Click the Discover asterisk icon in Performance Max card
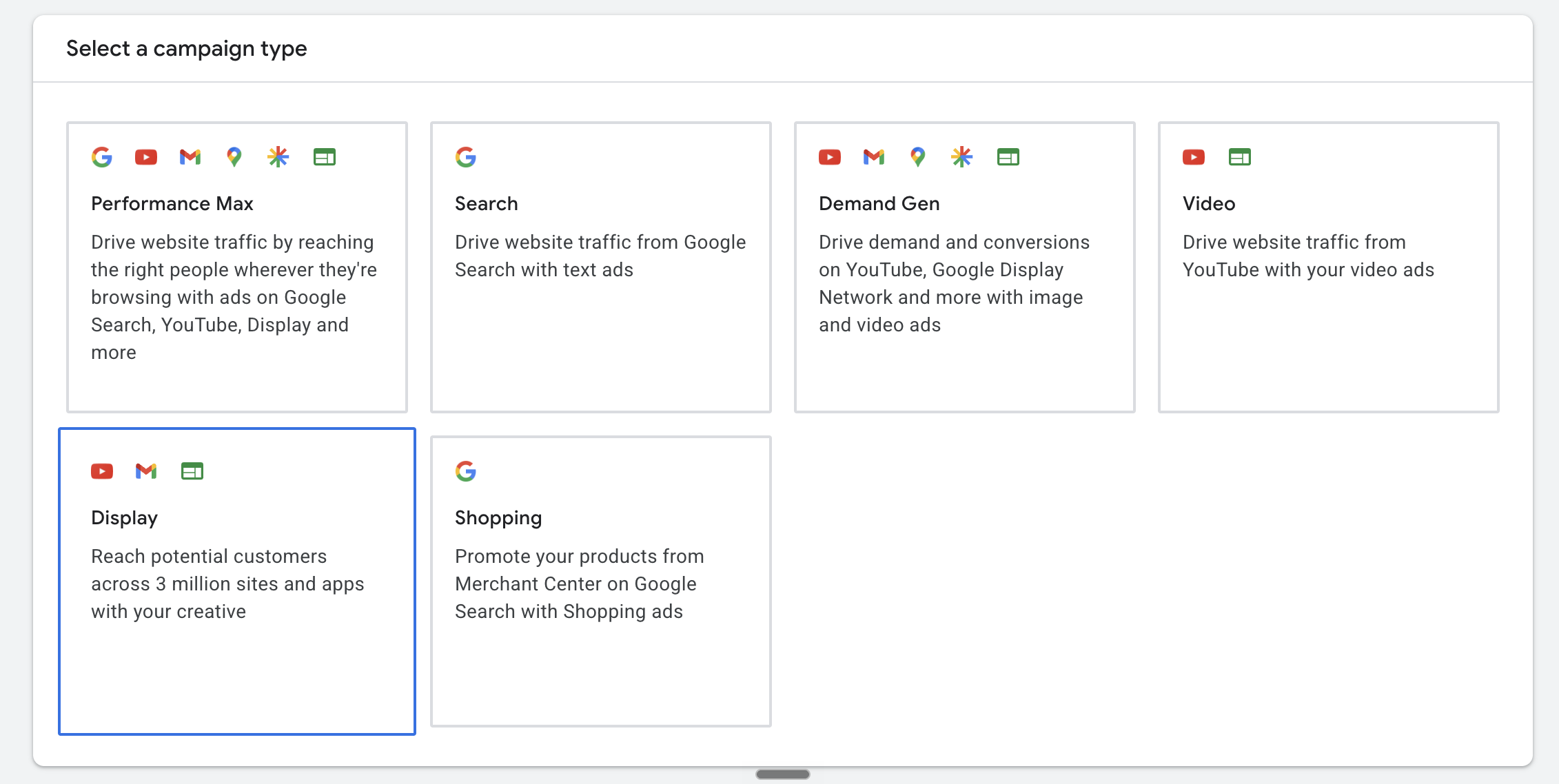The height and width of the screenshot is (784, 1559). (x=278, y=157)
